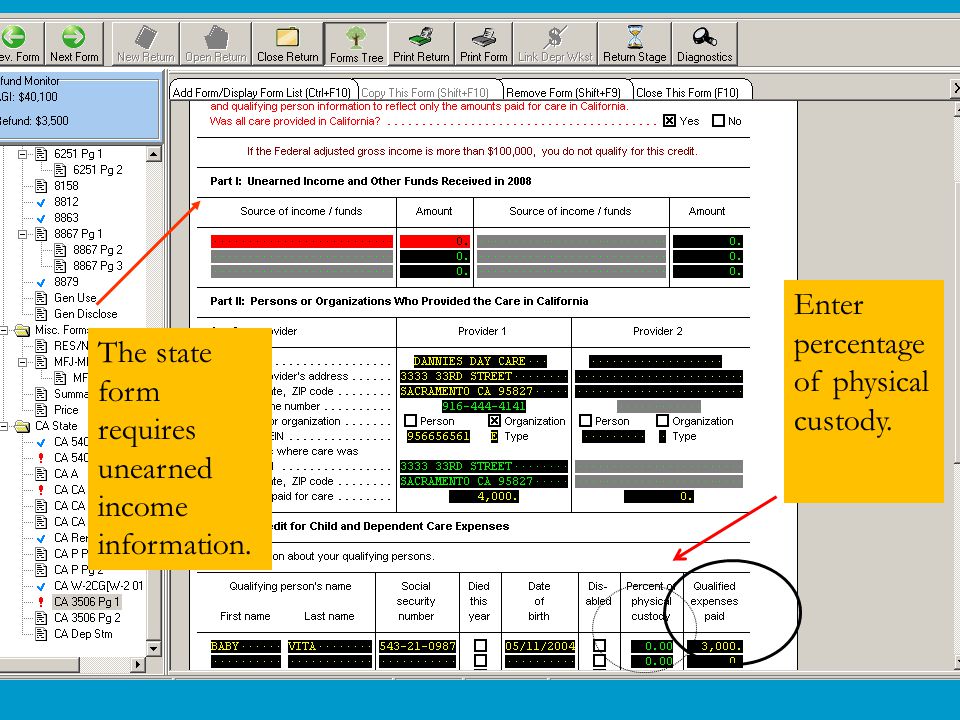The height and width of the screenshot is (720, 960).
Task: Edit Provider 1 address 3333 33RD STREET
Action: pyautogui.click(x=484, y=376)
